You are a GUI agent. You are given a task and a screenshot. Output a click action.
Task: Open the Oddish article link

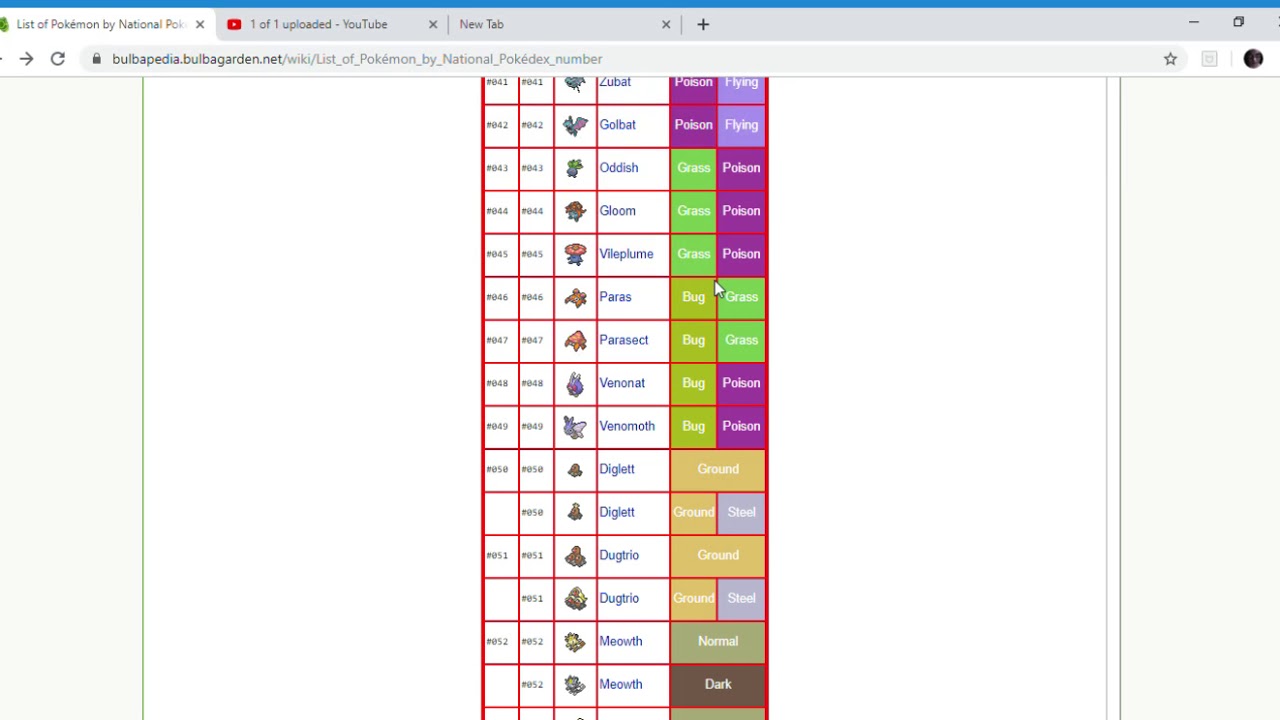pos(618,168)
